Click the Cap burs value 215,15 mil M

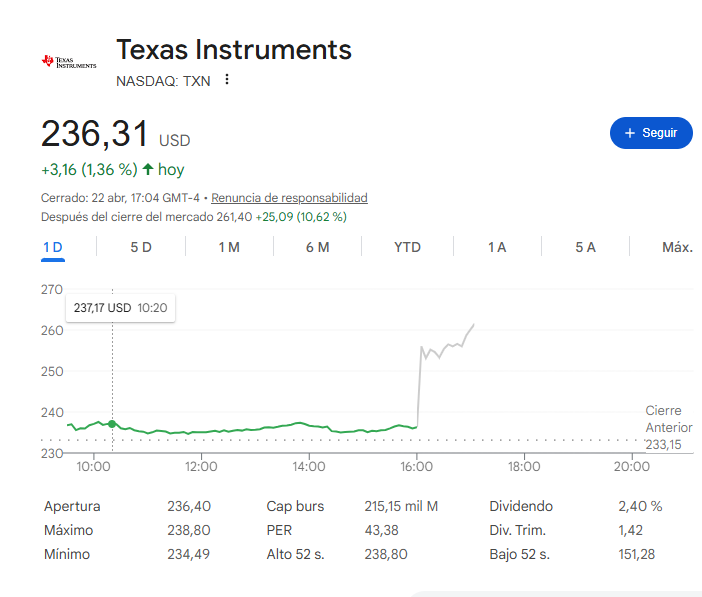[402, 506]
